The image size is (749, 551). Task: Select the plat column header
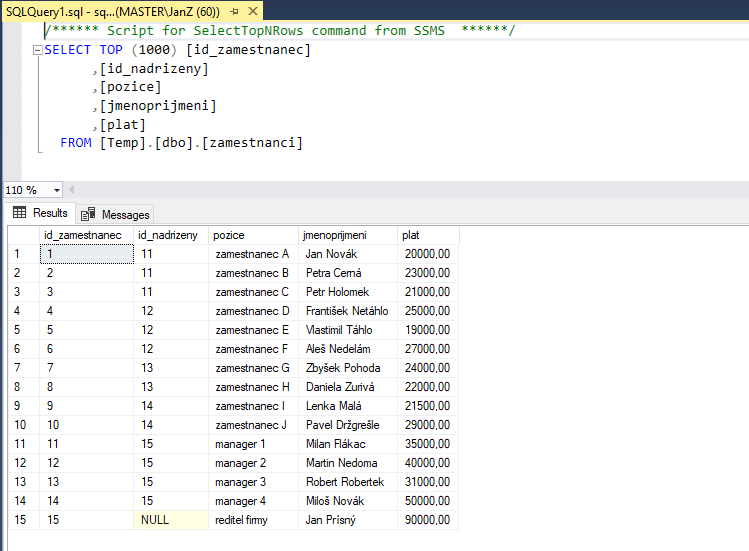(425, 235)
